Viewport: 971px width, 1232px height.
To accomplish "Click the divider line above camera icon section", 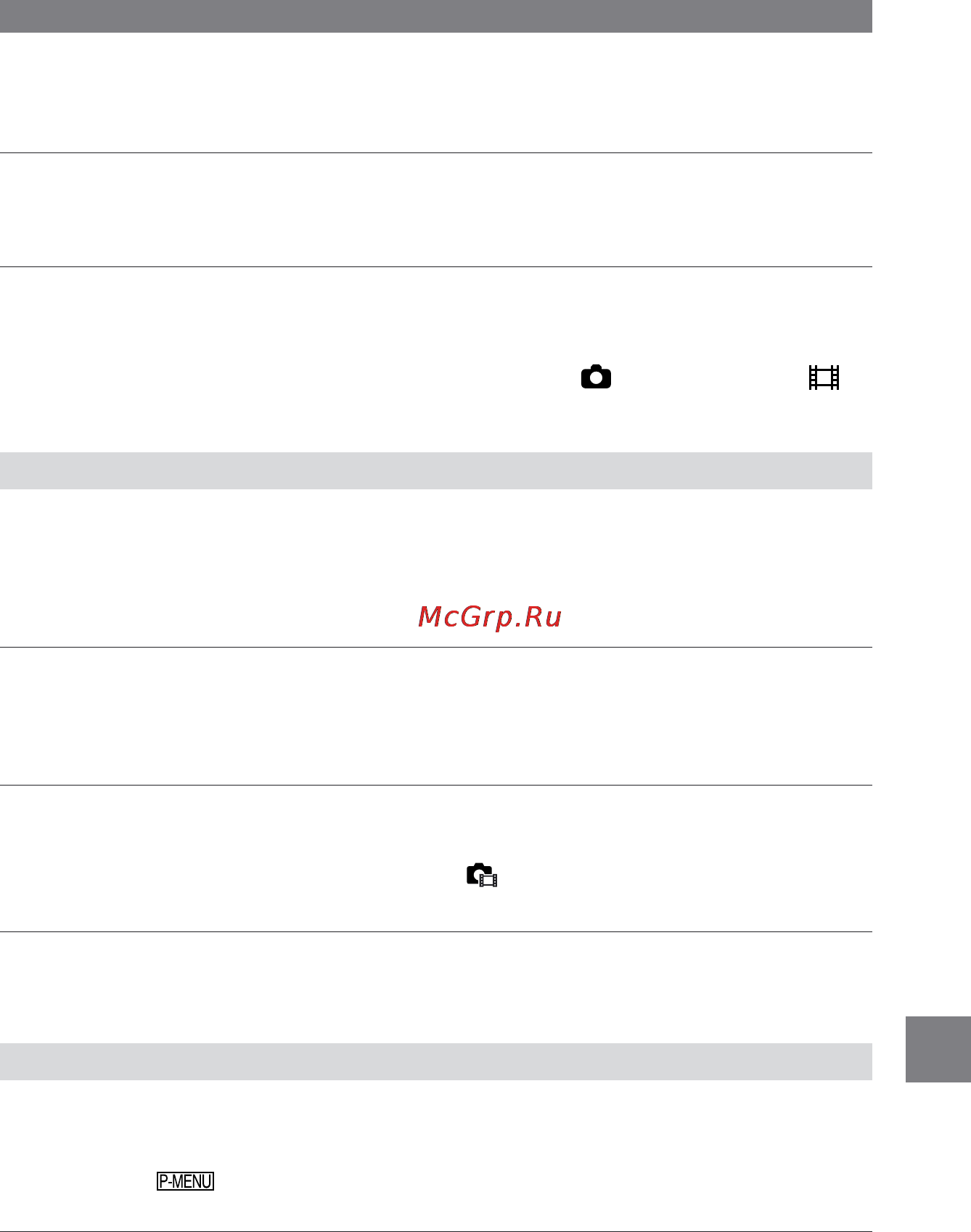I will [435, 266].
